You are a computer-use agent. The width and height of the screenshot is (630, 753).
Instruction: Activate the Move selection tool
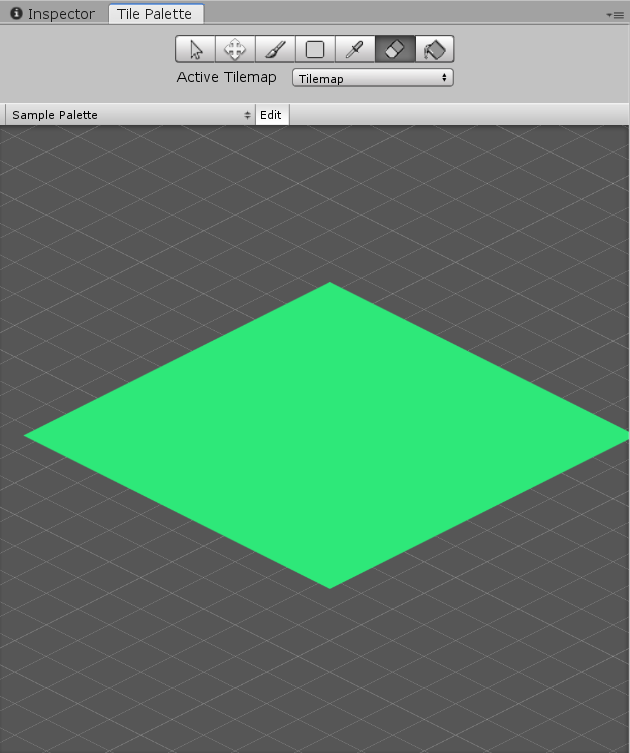coord(235,49)
